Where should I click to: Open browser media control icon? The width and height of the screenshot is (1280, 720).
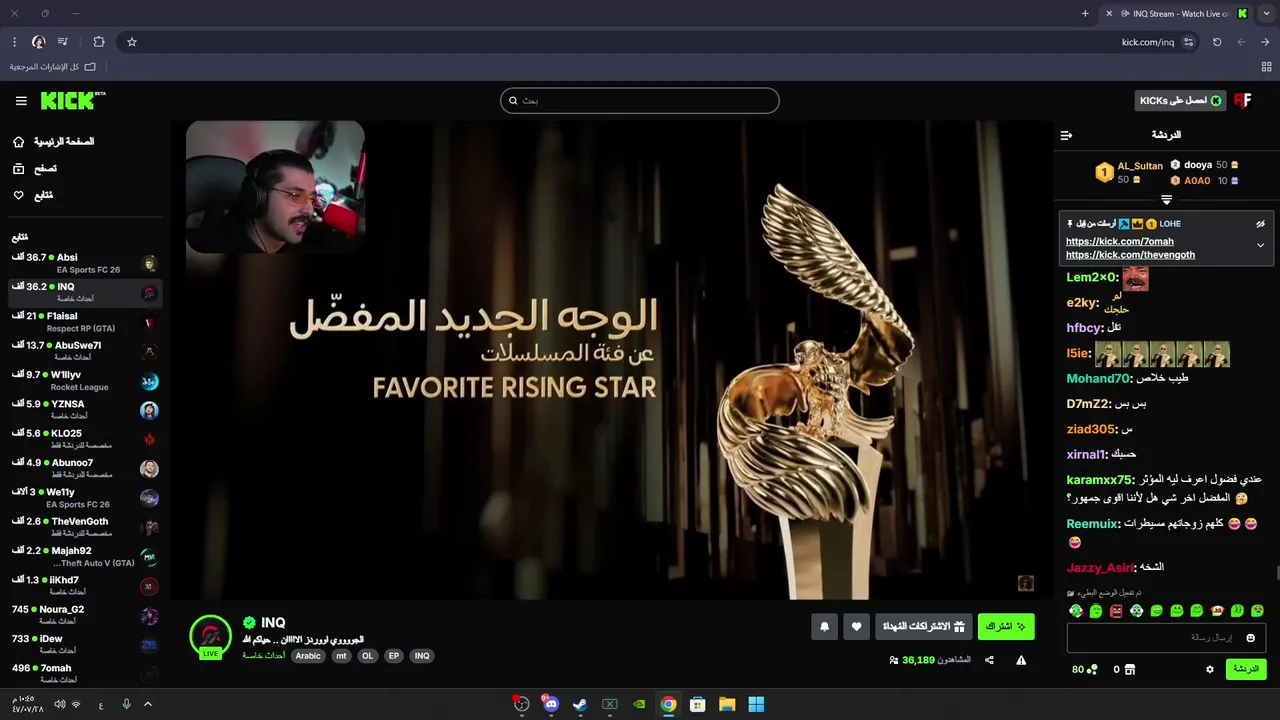coord(63,42)
